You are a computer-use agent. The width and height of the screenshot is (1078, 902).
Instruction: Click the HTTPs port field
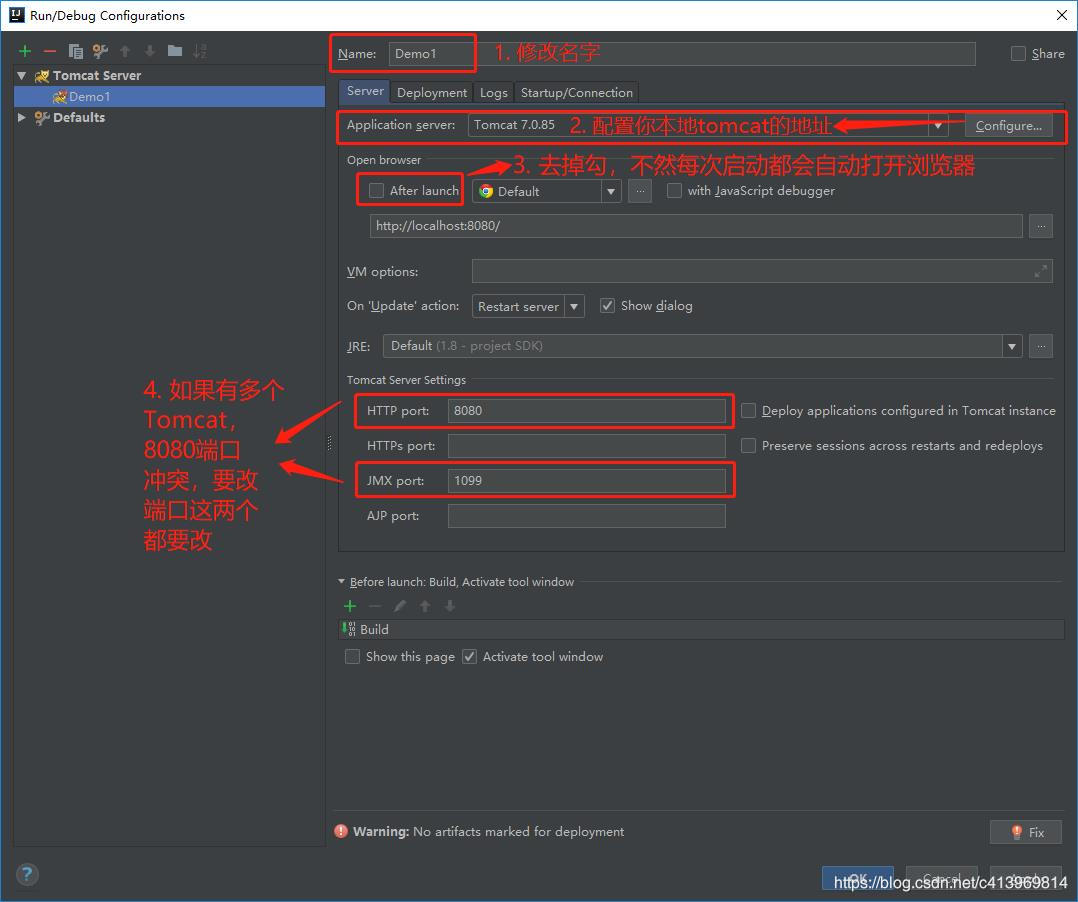586,446
